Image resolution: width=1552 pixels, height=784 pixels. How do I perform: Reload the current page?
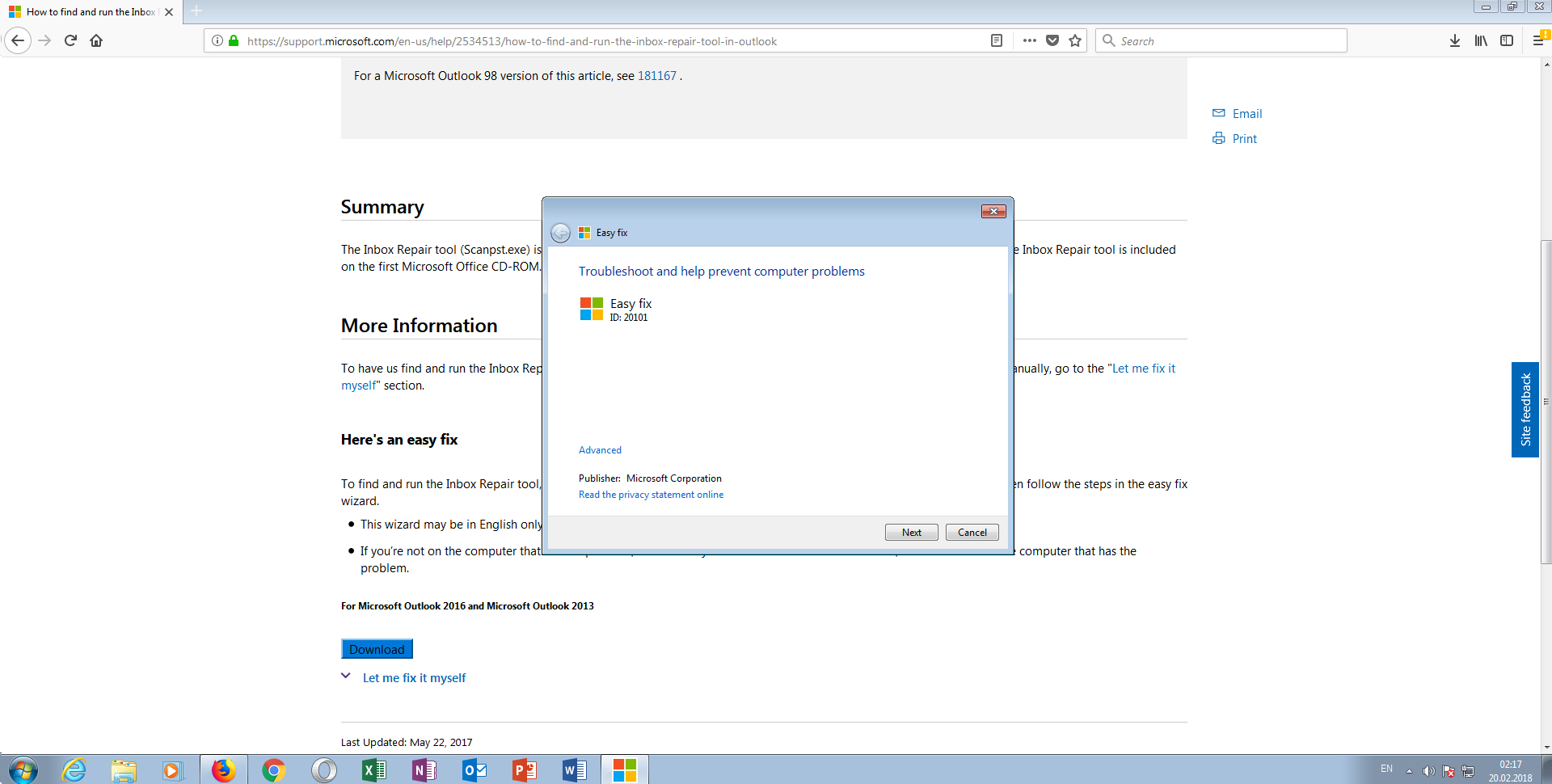point(70,40)
